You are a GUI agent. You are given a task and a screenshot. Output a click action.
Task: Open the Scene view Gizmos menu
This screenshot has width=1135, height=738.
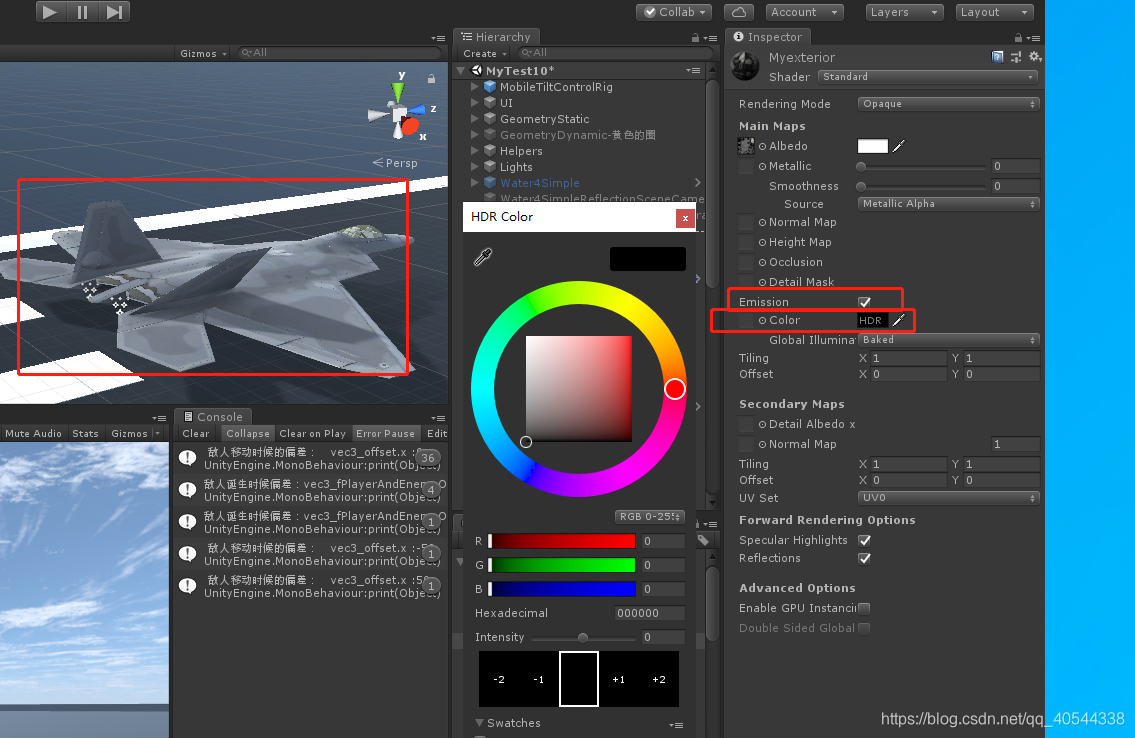pyautogui.click(x=203, y=54)
